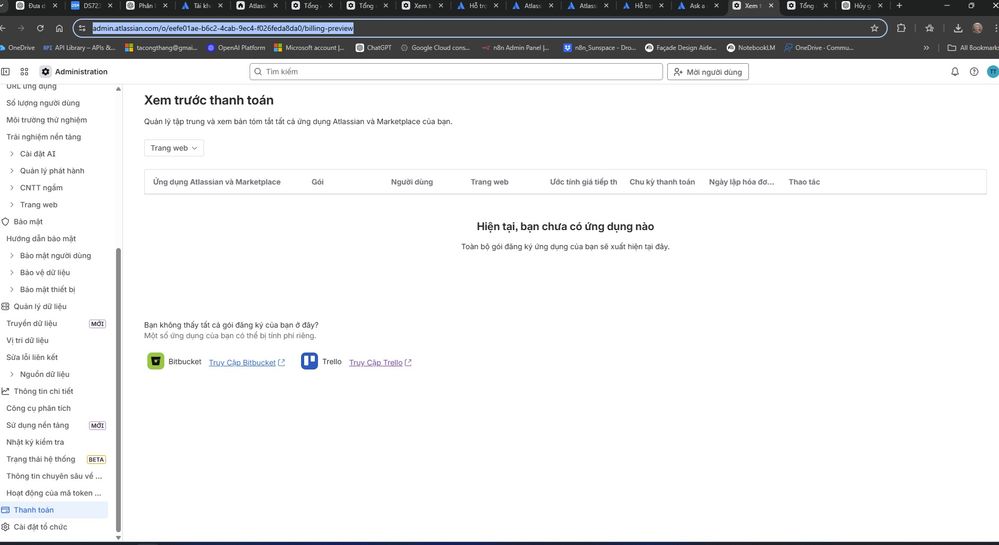
Task: Expand the Trang web sidebar item
Action: tap(11, 205)
